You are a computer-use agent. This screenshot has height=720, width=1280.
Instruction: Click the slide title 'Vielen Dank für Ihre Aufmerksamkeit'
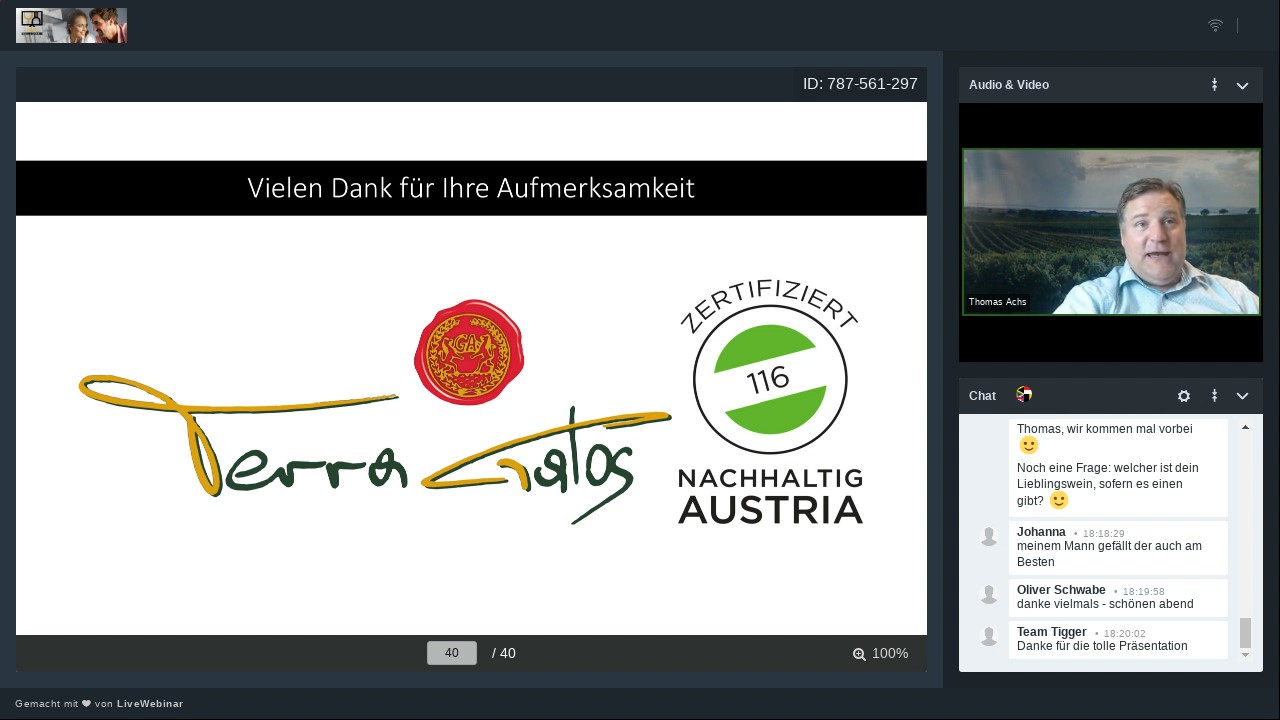click(471, 188)
